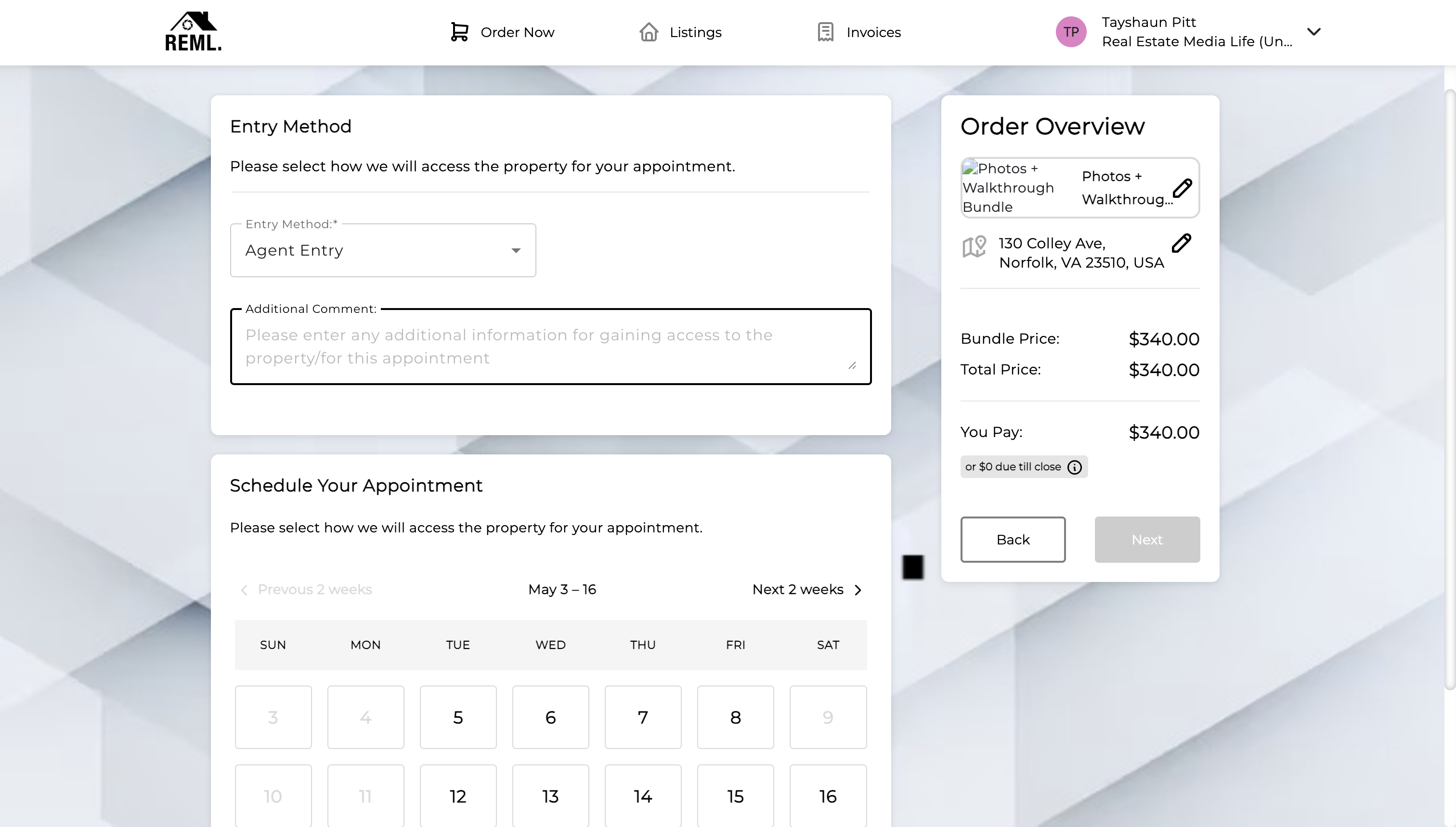
Task: Click the You Pay $340.00 amount
Action: [1164, 433]
